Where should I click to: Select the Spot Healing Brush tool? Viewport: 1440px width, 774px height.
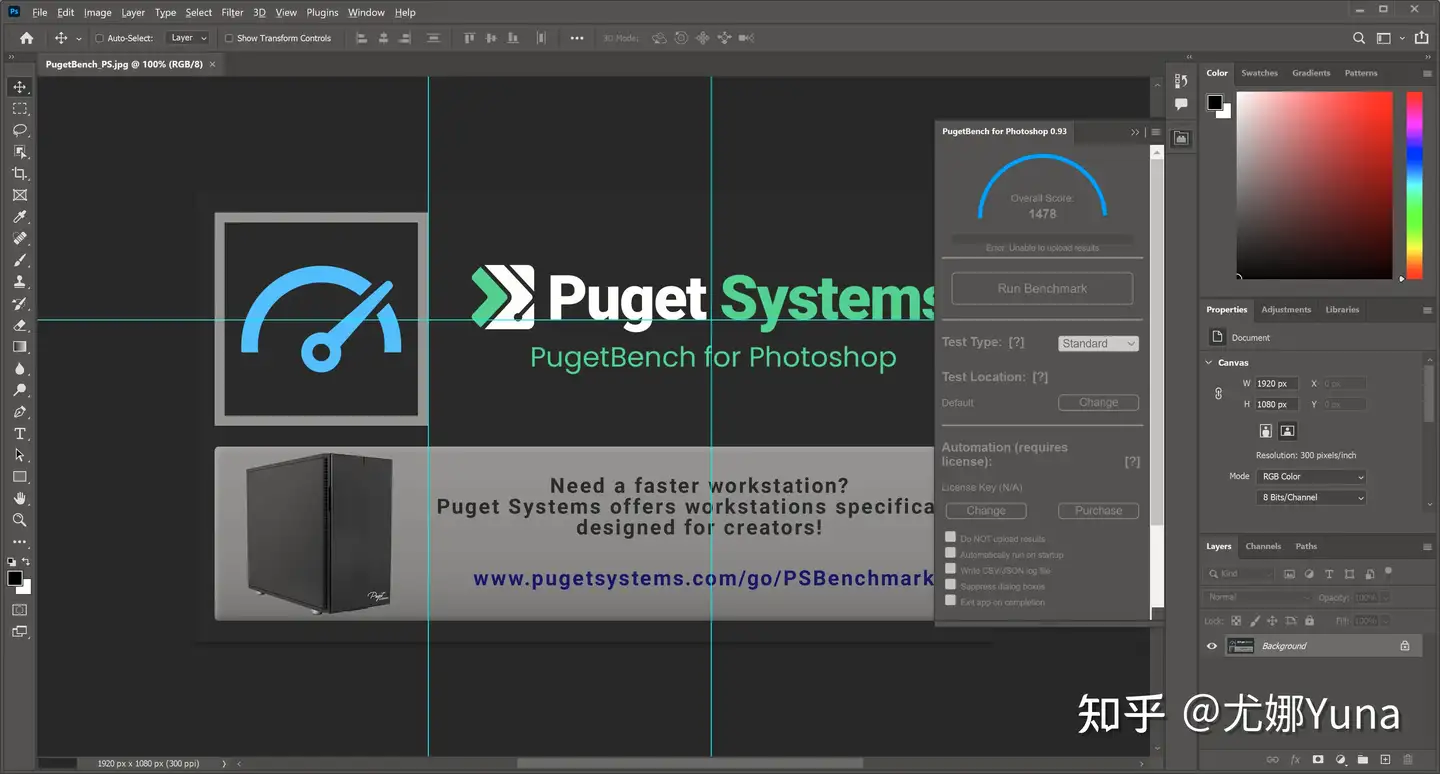[19, 239]
